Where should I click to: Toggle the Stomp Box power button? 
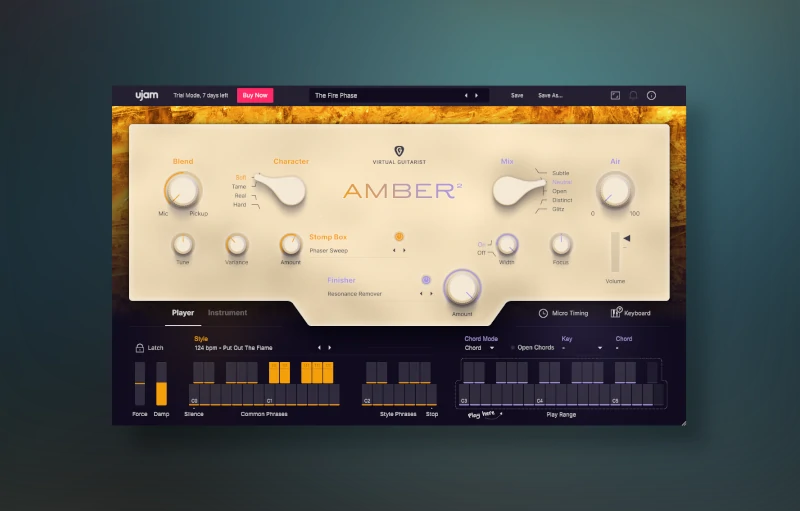(399, 237)
